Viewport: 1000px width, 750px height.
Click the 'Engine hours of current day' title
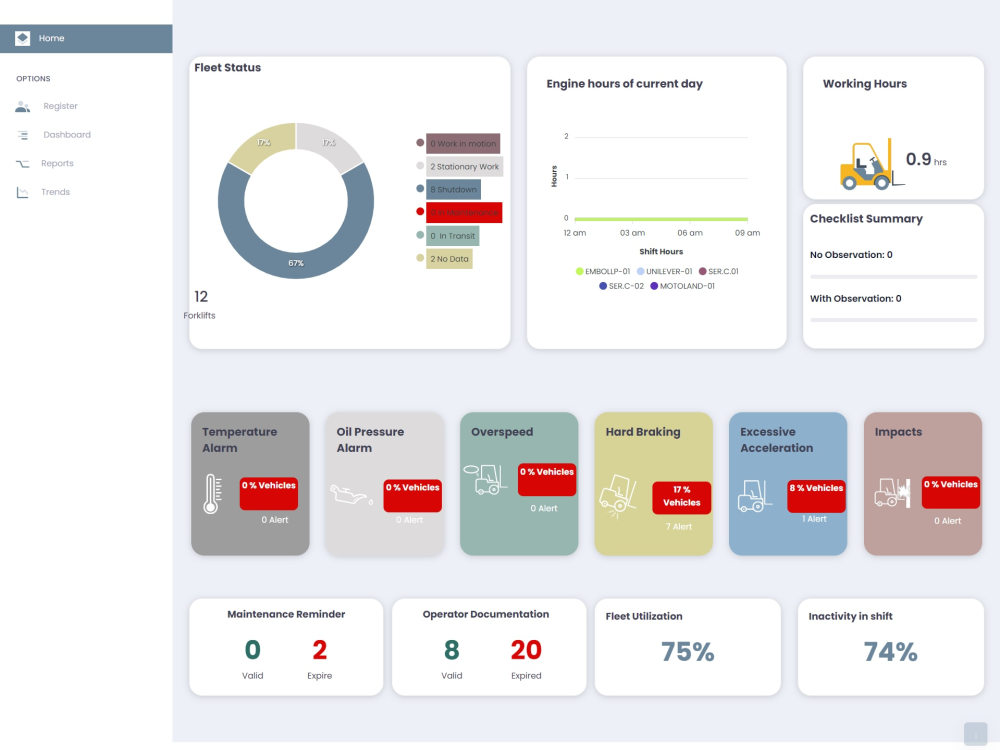[624, 84]
